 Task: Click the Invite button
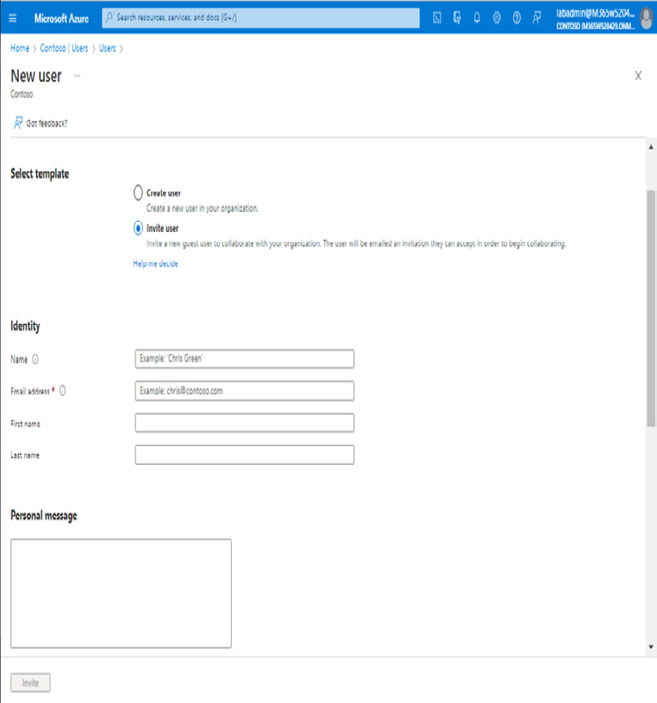click(x=30, y=683)
